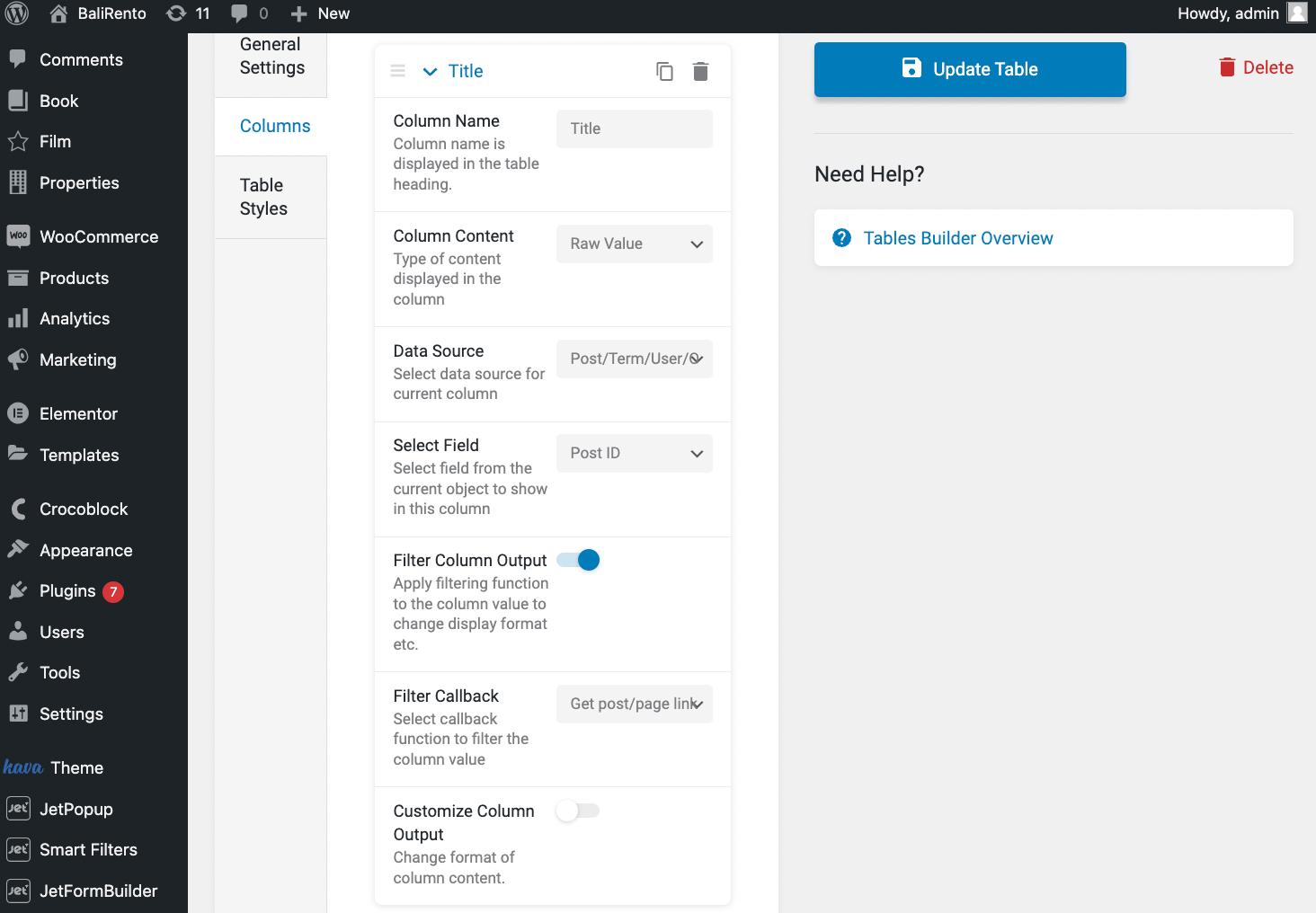
Task: Click the red Delete link
Action: [1256, 67]
